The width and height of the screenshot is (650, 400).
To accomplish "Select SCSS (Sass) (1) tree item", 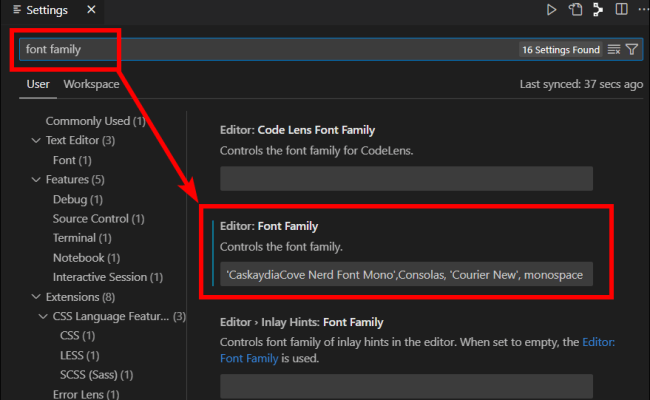I will (x=96, y=375).
